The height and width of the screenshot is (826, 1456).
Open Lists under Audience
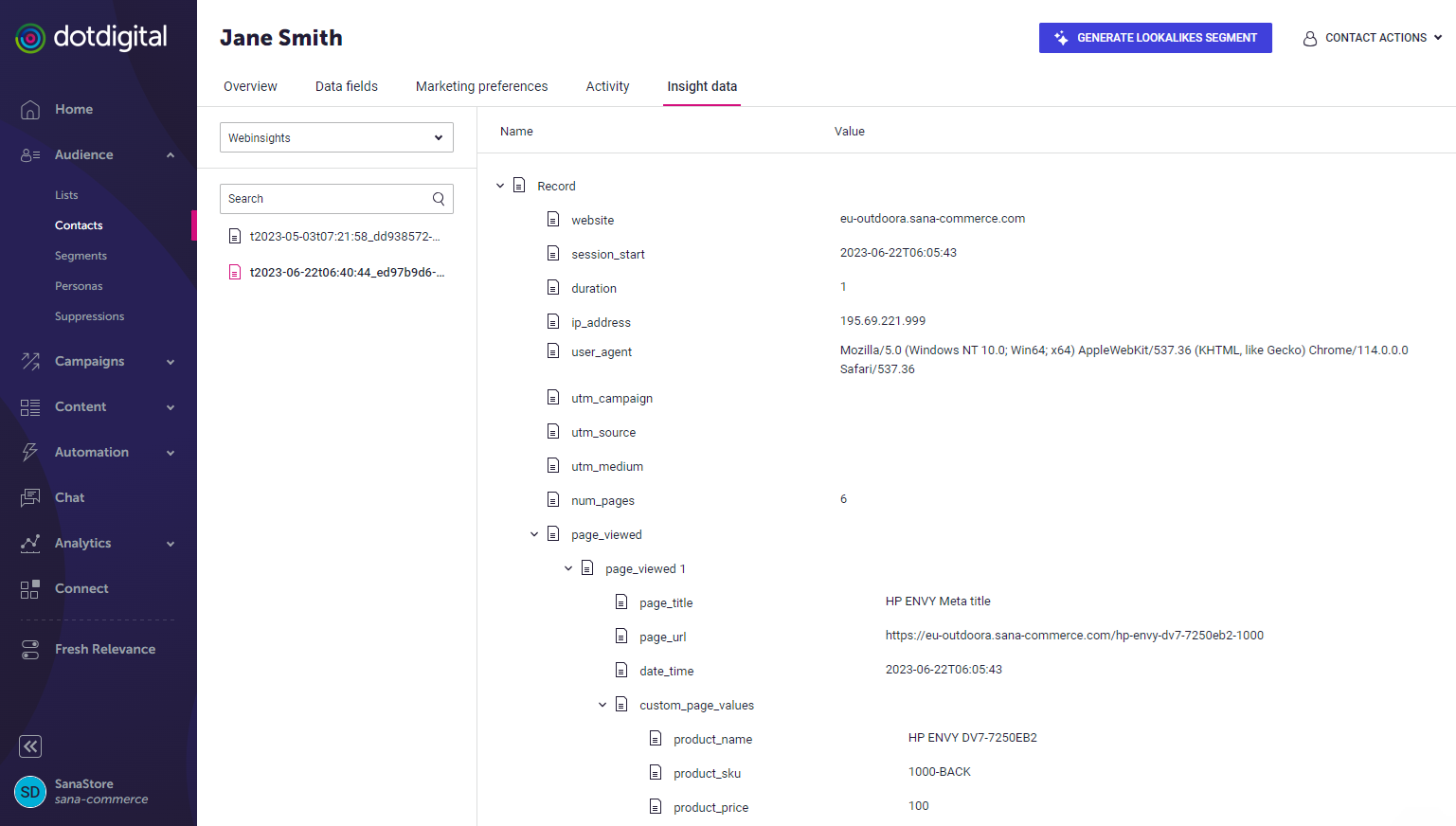(x=66, y=195)
